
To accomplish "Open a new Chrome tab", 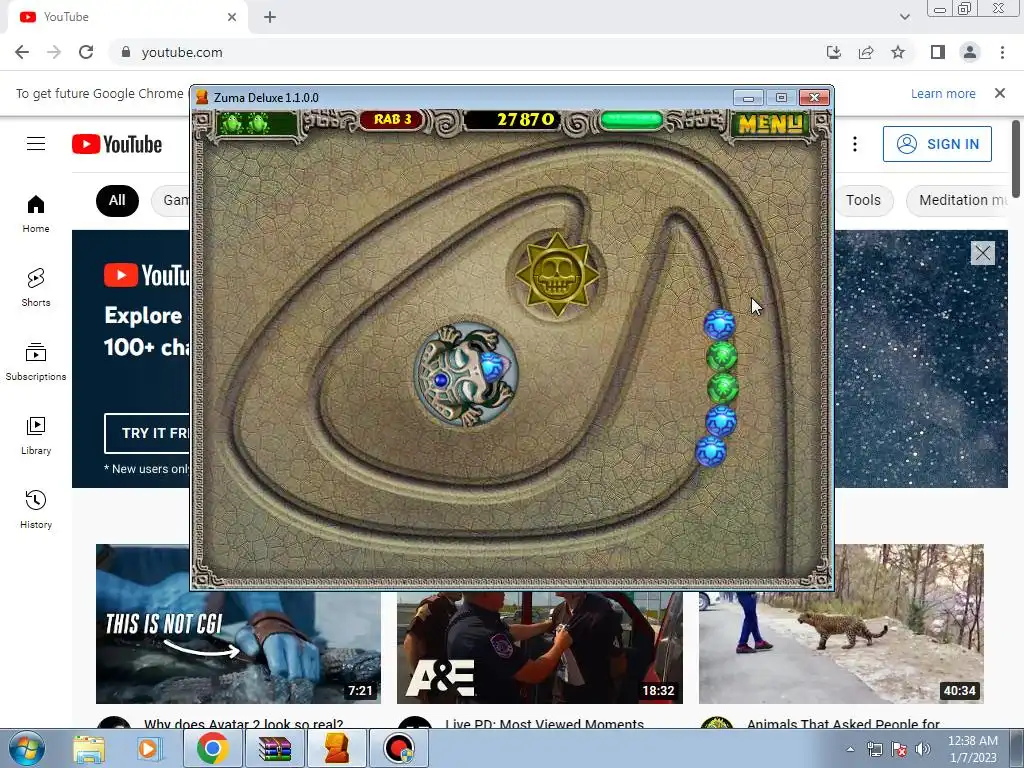I will point(270,17).
